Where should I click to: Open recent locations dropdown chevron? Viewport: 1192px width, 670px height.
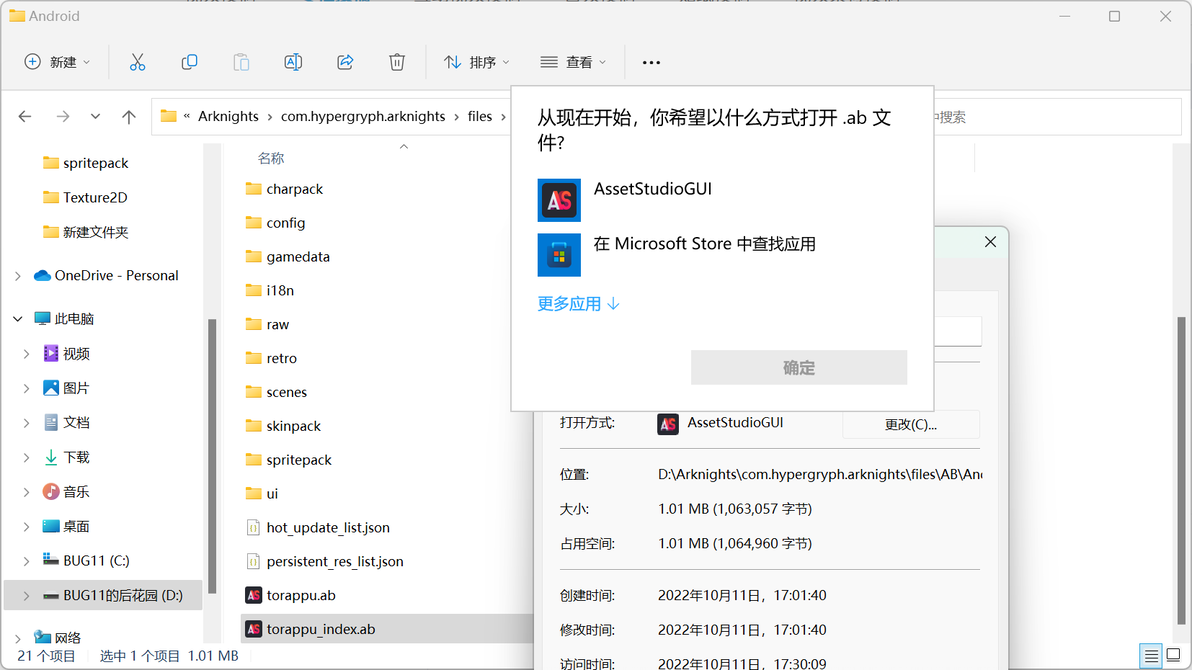tap(95, 116)
